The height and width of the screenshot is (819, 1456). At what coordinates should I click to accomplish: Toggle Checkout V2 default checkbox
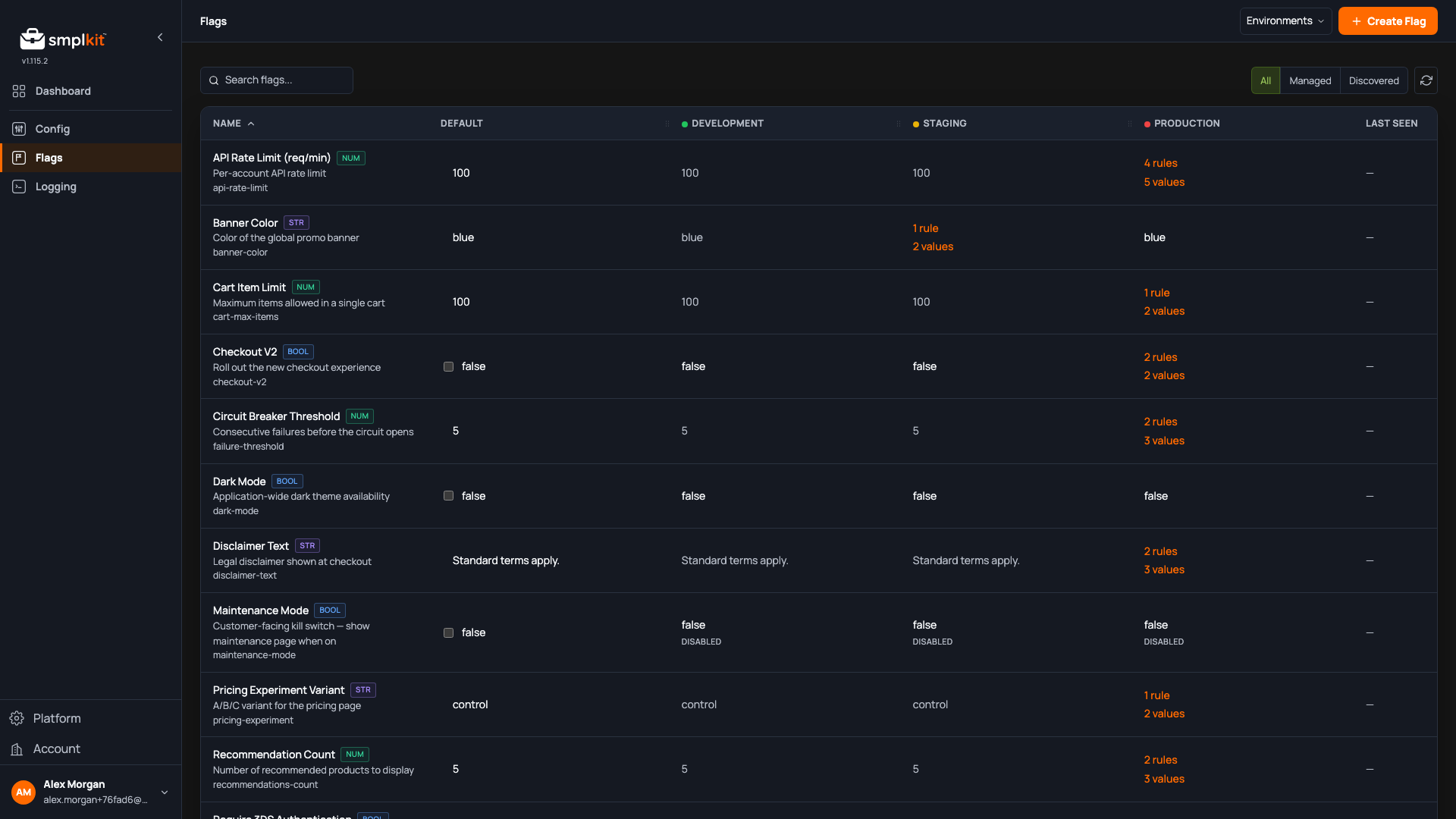(448, 367)
